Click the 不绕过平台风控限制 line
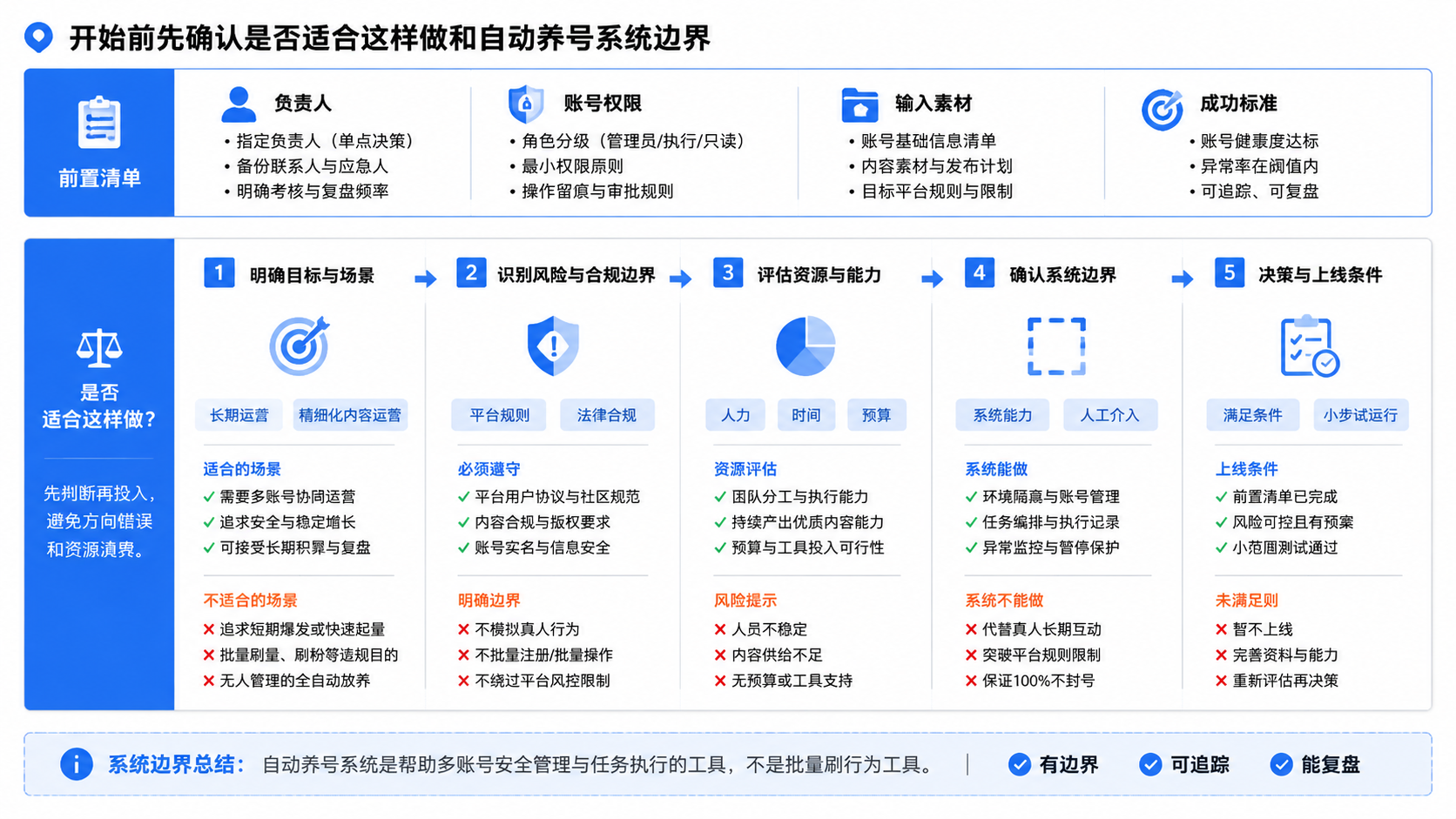 pyautogui.click(x=534, y=681)
